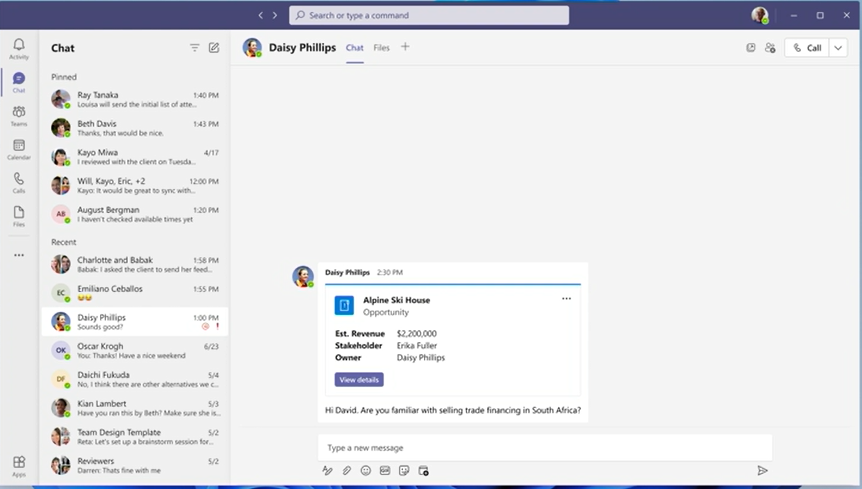Screen dimensions: 862x489
Task: Click Daisy Phillips avatar in chat header
Action: coord(252,48)
